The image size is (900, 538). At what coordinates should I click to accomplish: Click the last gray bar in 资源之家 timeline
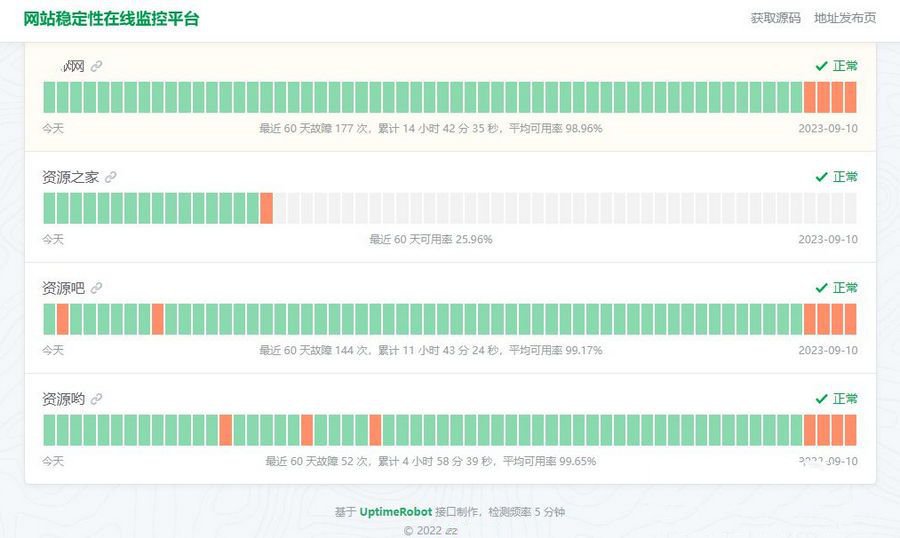tap(850, 208)
